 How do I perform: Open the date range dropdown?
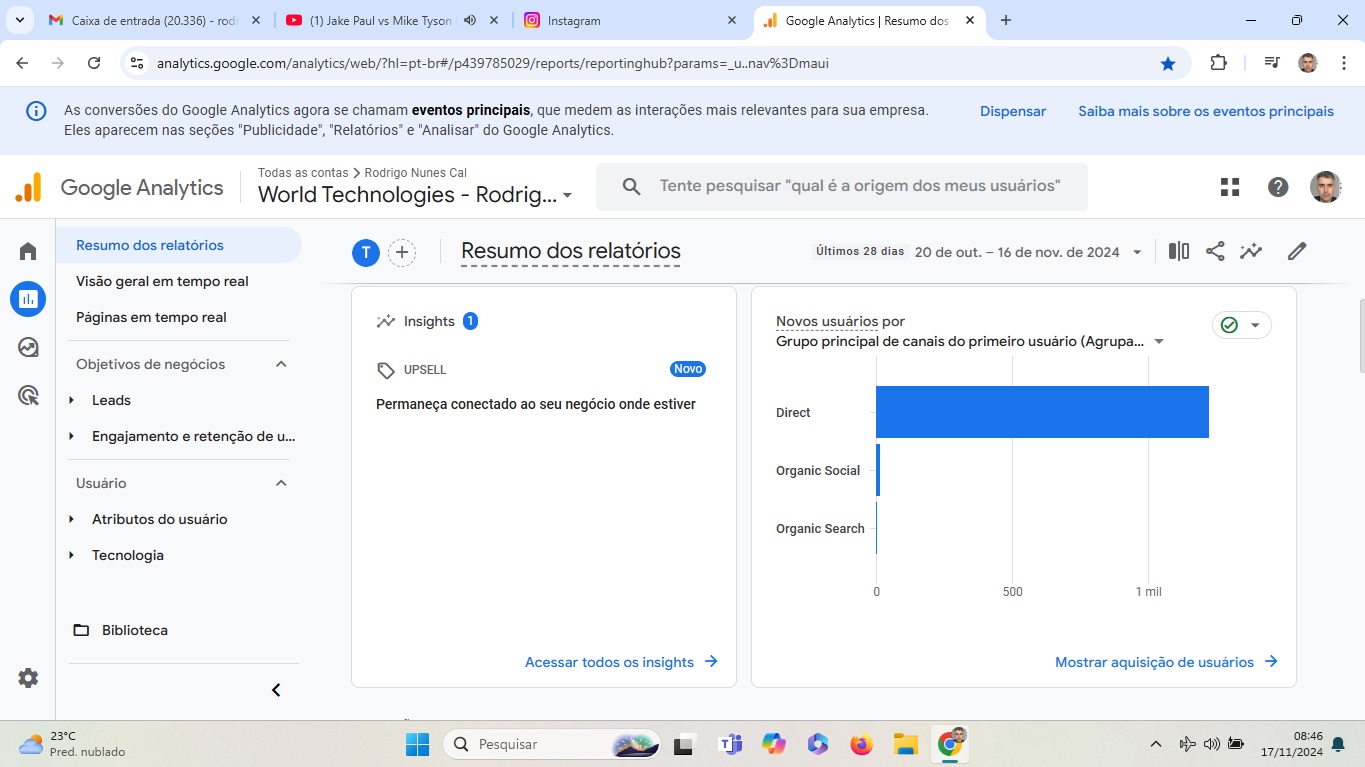click(x=1028, y=252)
